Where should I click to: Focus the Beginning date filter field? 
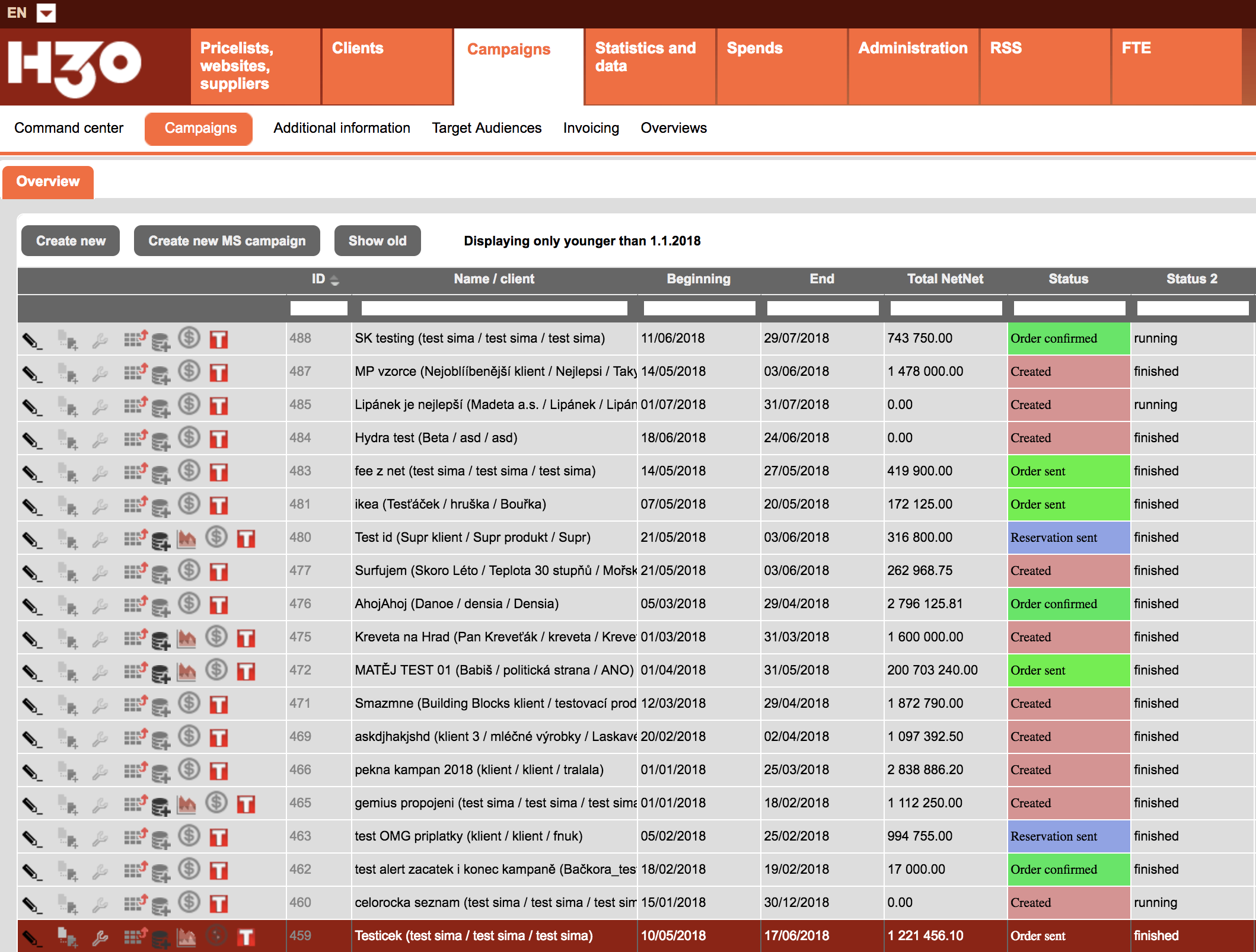click(700, 308)
